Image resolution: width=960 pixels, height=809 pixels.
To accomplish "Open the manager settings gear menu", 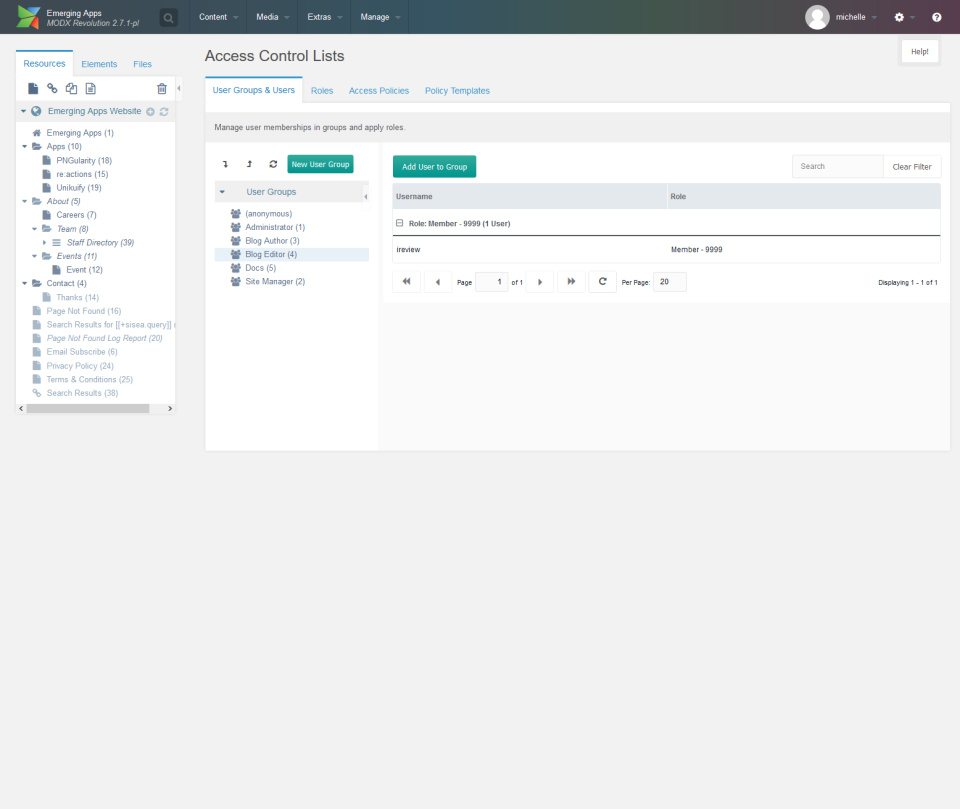I will pyautogui.click(x=898, y=17).
